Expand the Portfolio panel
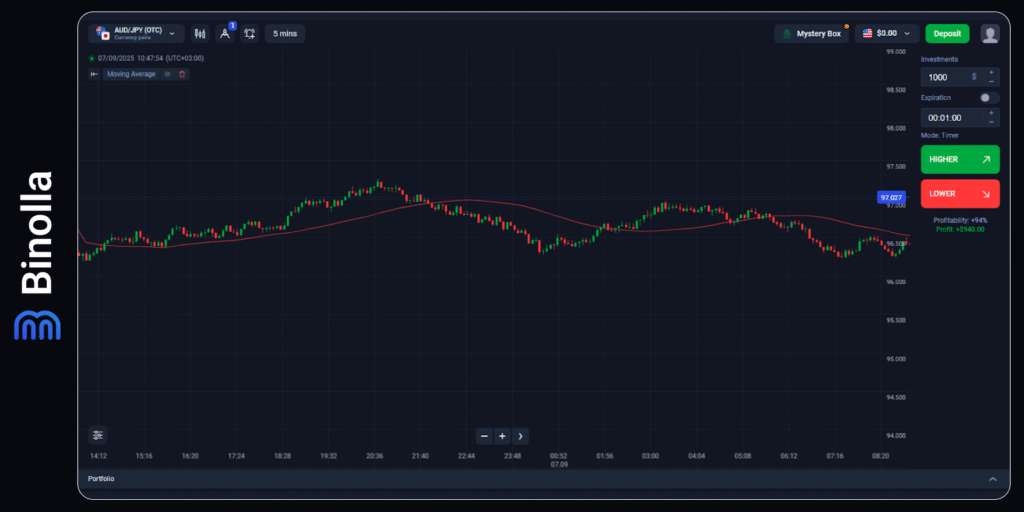Image resolution: width=1024 pixels, height=512 pixels. tap(992, 479)
